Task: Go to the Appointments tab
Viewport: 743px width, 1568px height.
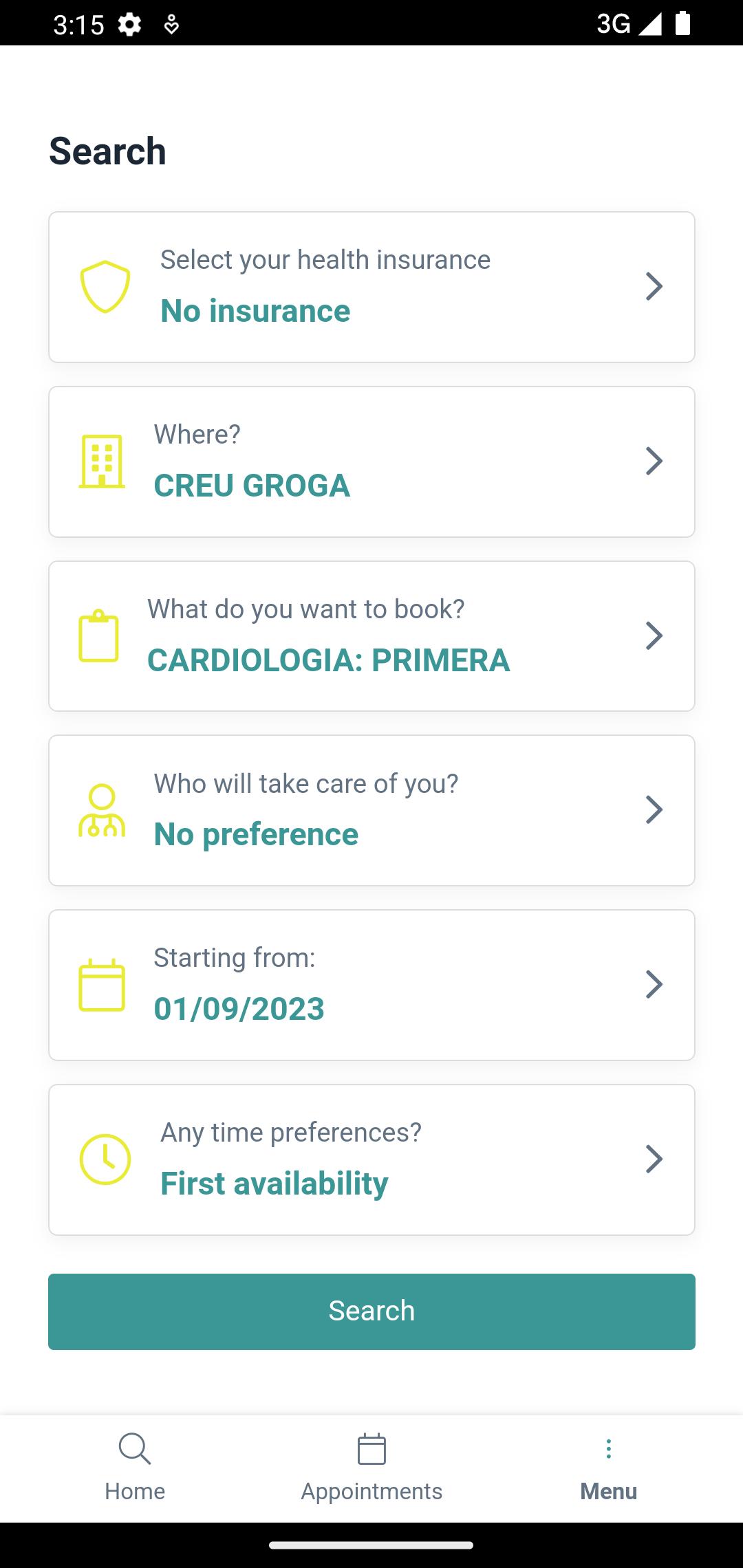Action: [371, 1491]
